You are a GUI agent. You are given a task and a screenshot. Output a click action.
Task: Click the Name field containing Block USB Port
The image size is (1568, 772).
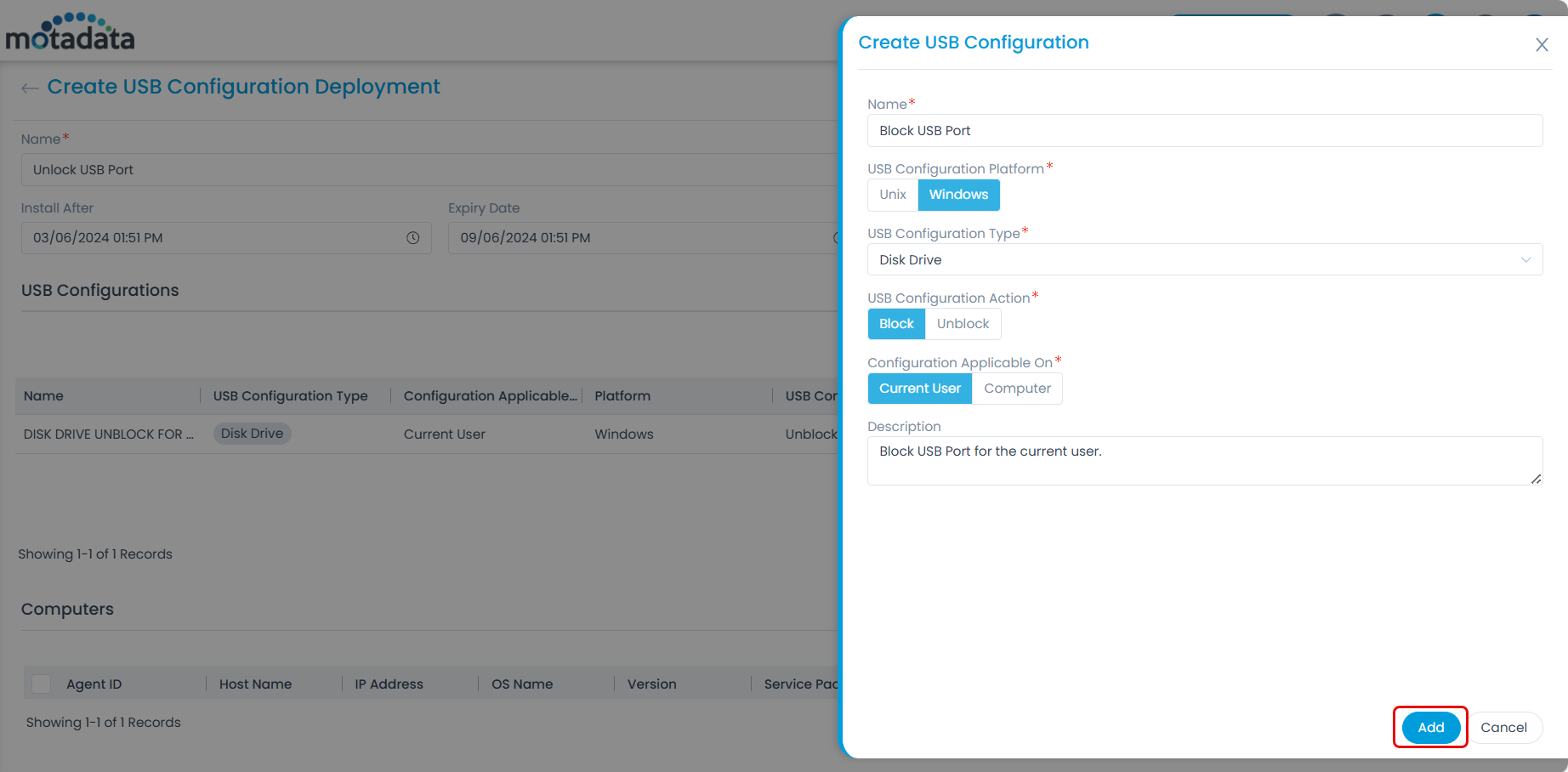(x=1204, y=130)
